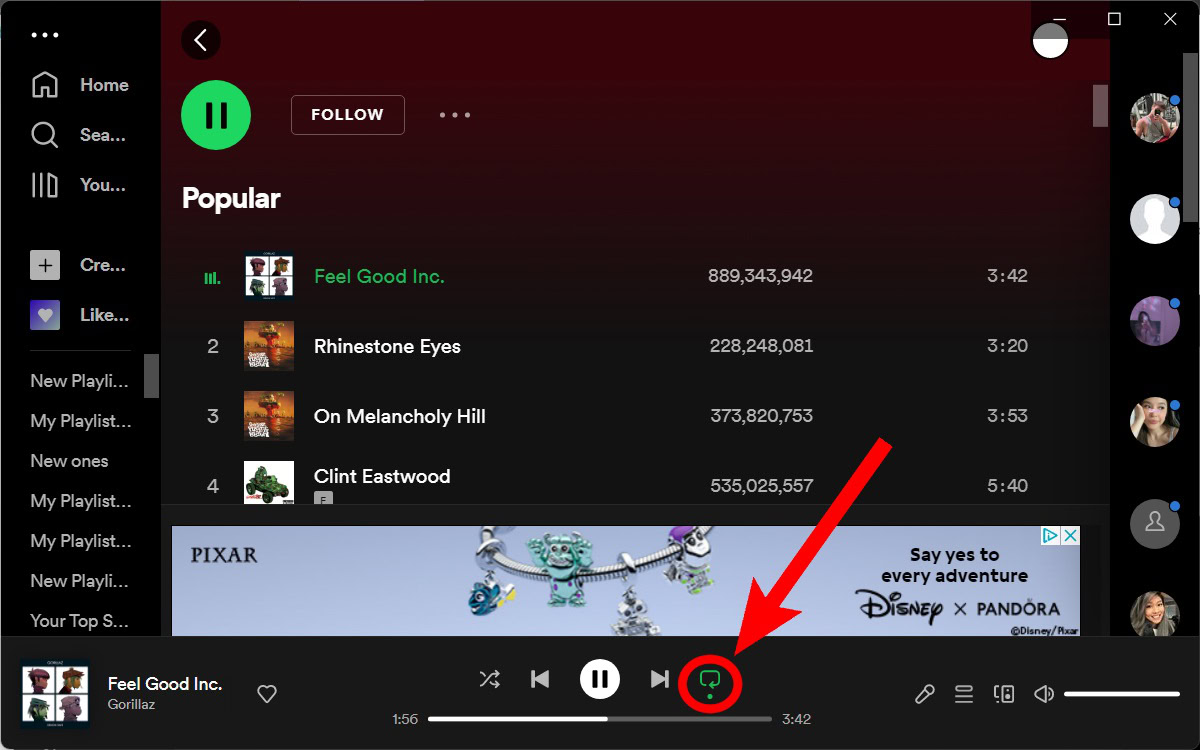Follow the artist with FOLLOW button
This screenshot has height=750, width=1200.
(x=348, y=115)
